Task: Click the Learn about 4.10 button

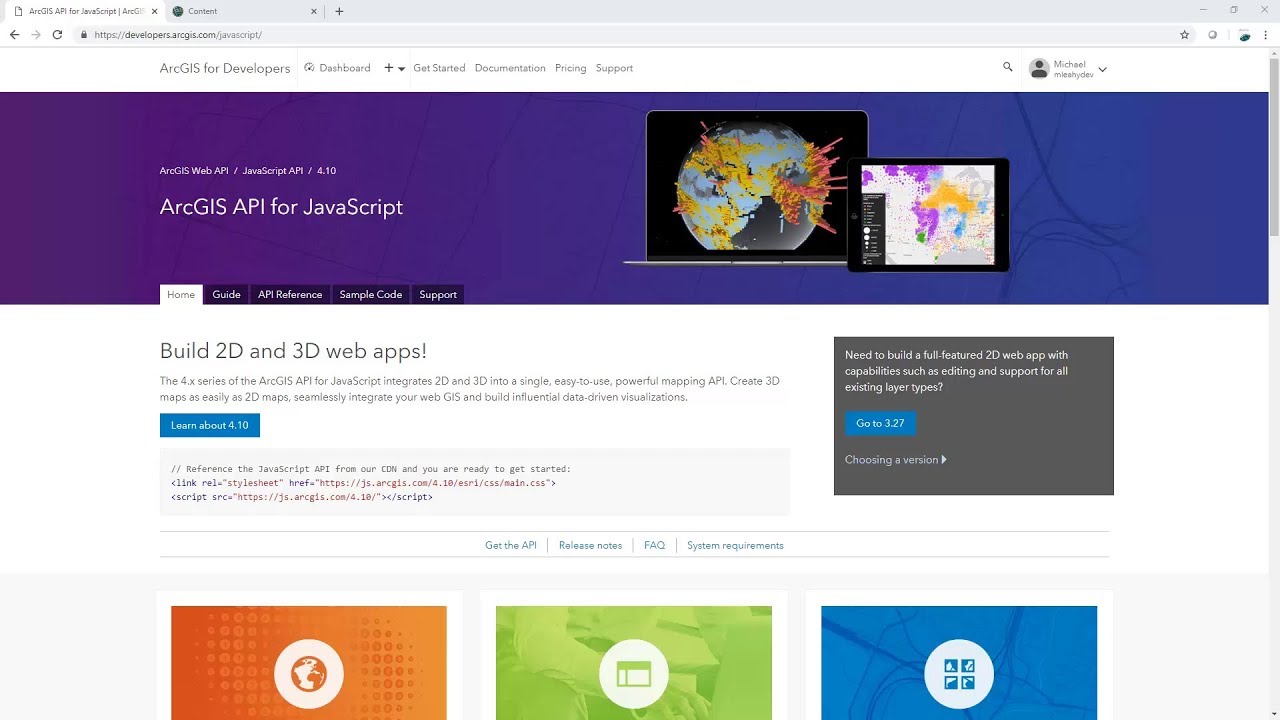Action: pos(210,425)
